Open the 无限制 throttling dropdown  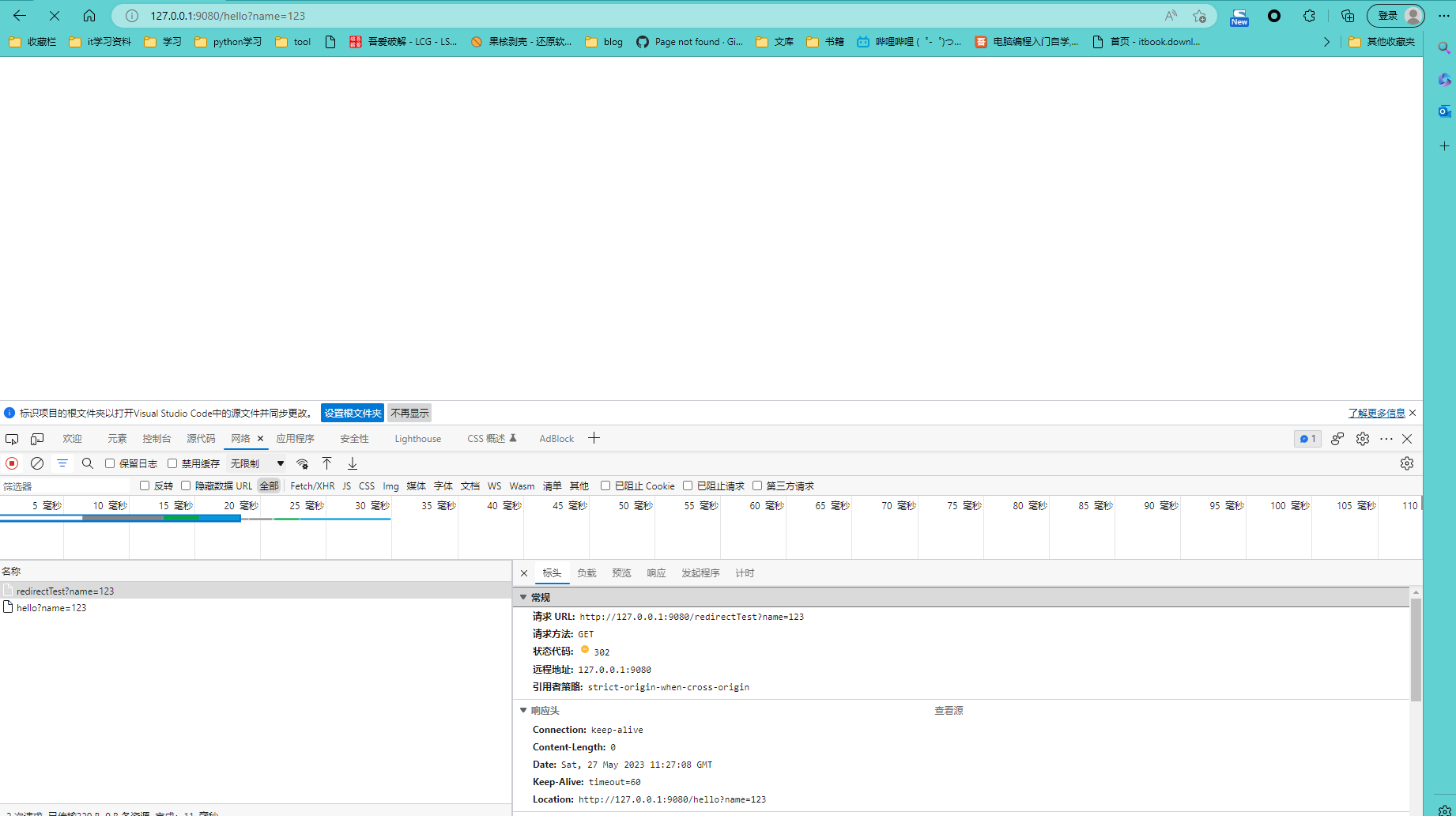257,463
